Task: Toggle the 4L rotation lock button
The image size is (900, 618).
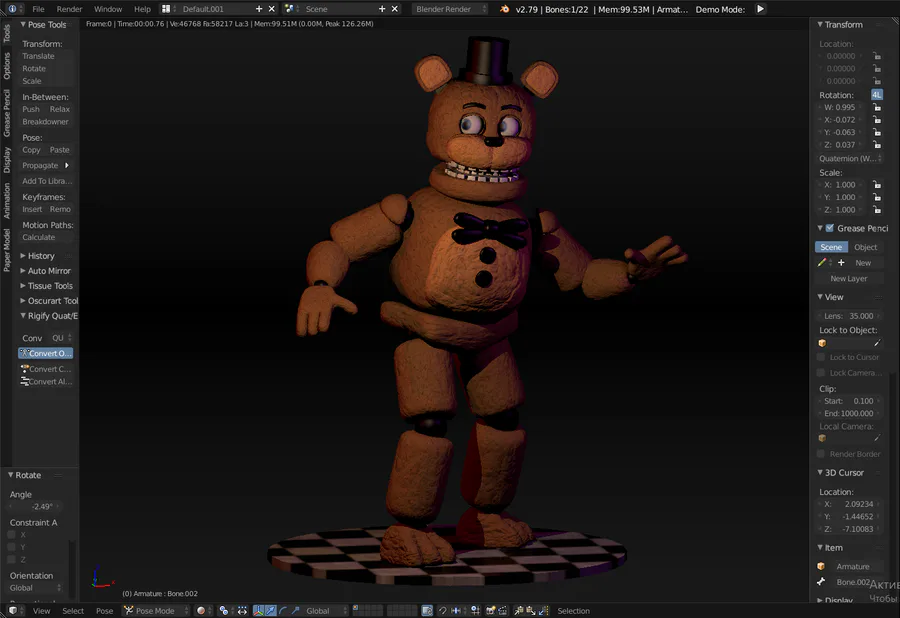Action: (876, 95)
